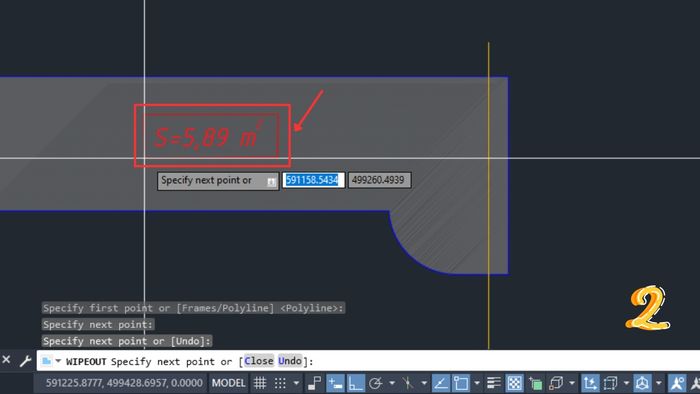Open command line customize wrench

pos(25,361)
